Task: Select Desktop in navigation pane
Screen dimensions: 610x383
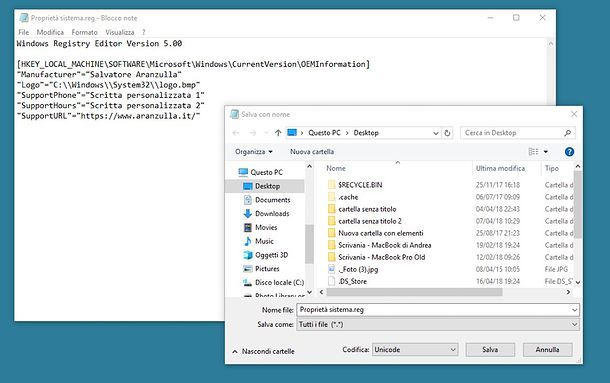Action: pos(265,186)
